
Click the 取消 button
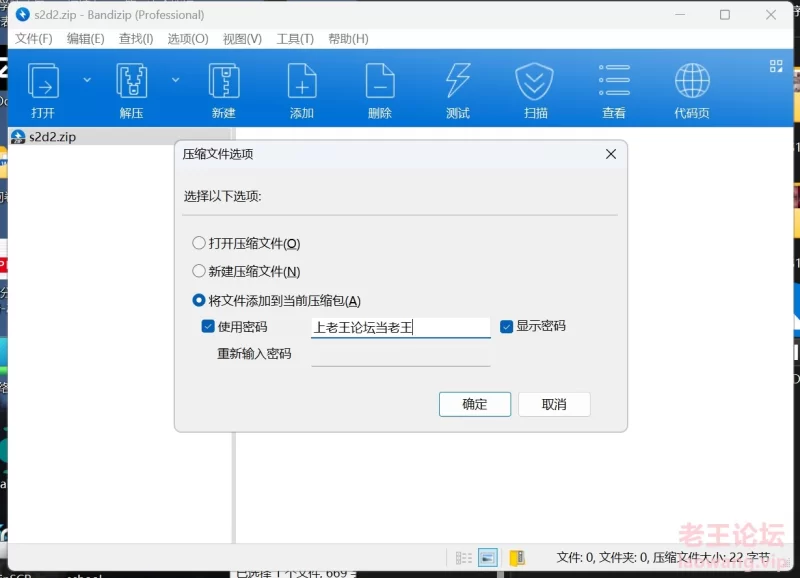point(554,404)
